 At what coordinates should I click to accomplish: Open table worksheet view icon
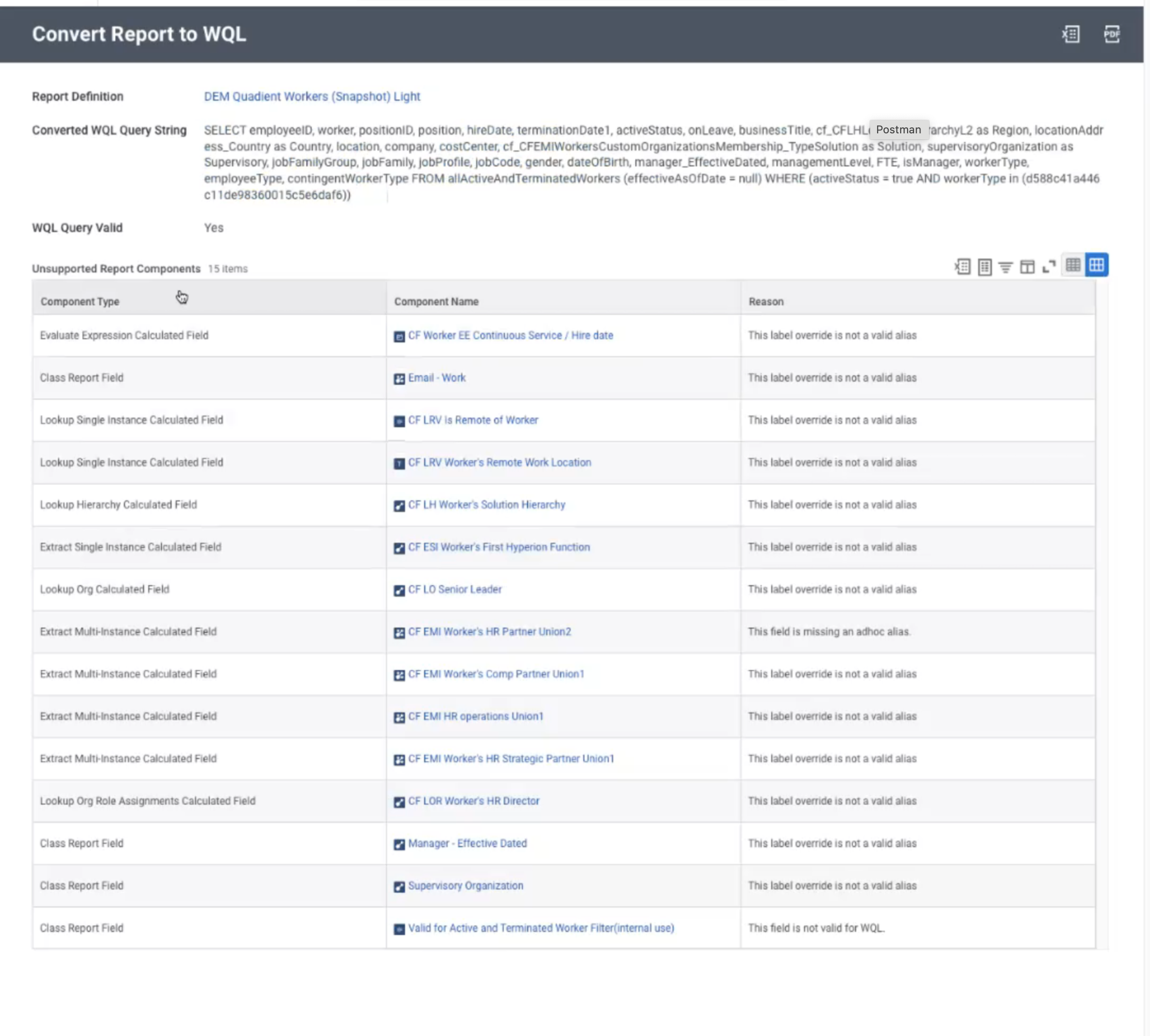tap(985, 266)
